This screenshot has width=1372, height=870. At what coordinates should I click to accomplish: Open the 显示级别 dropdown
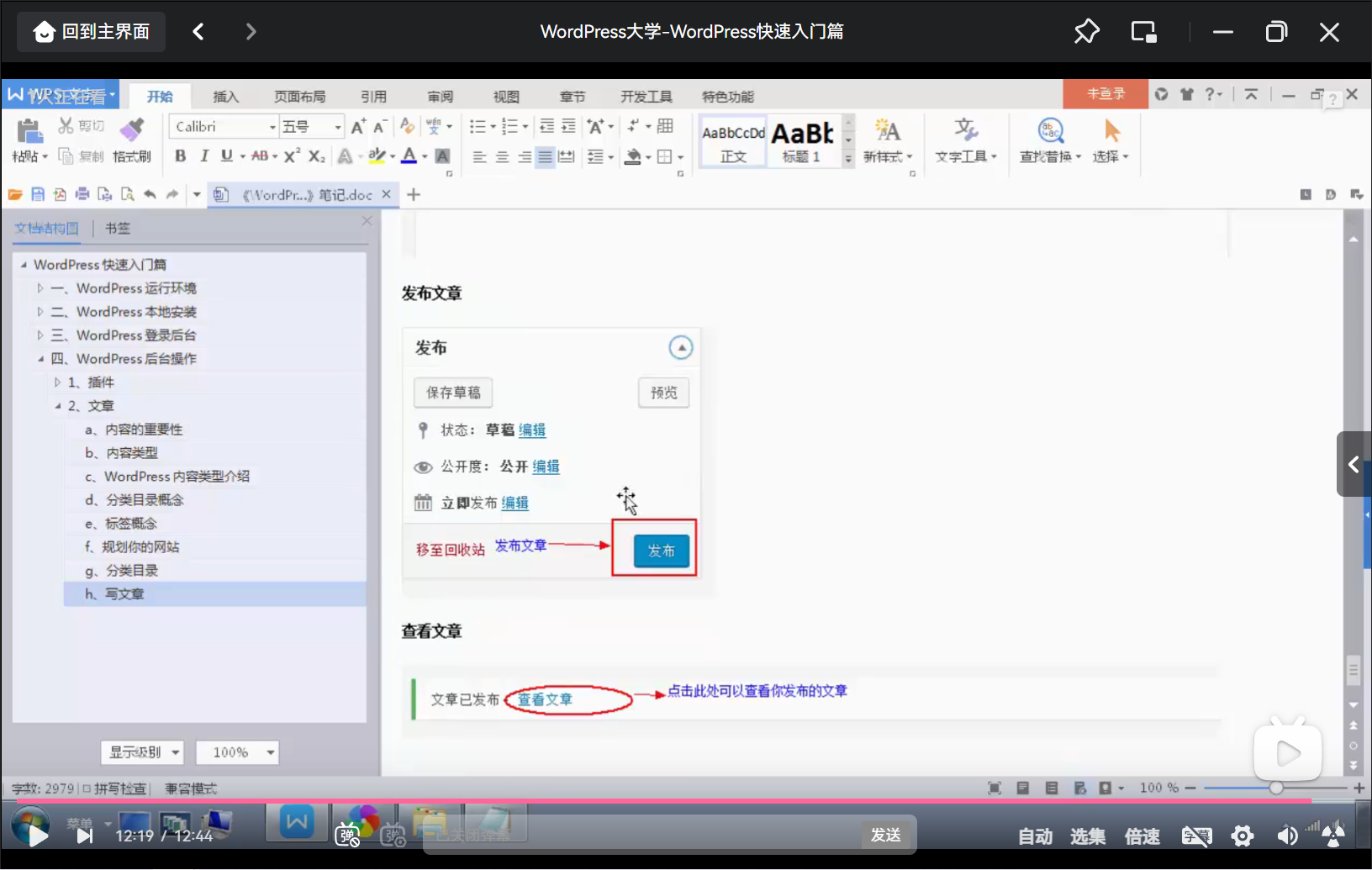pyautogui.click(x=143, y=752)
